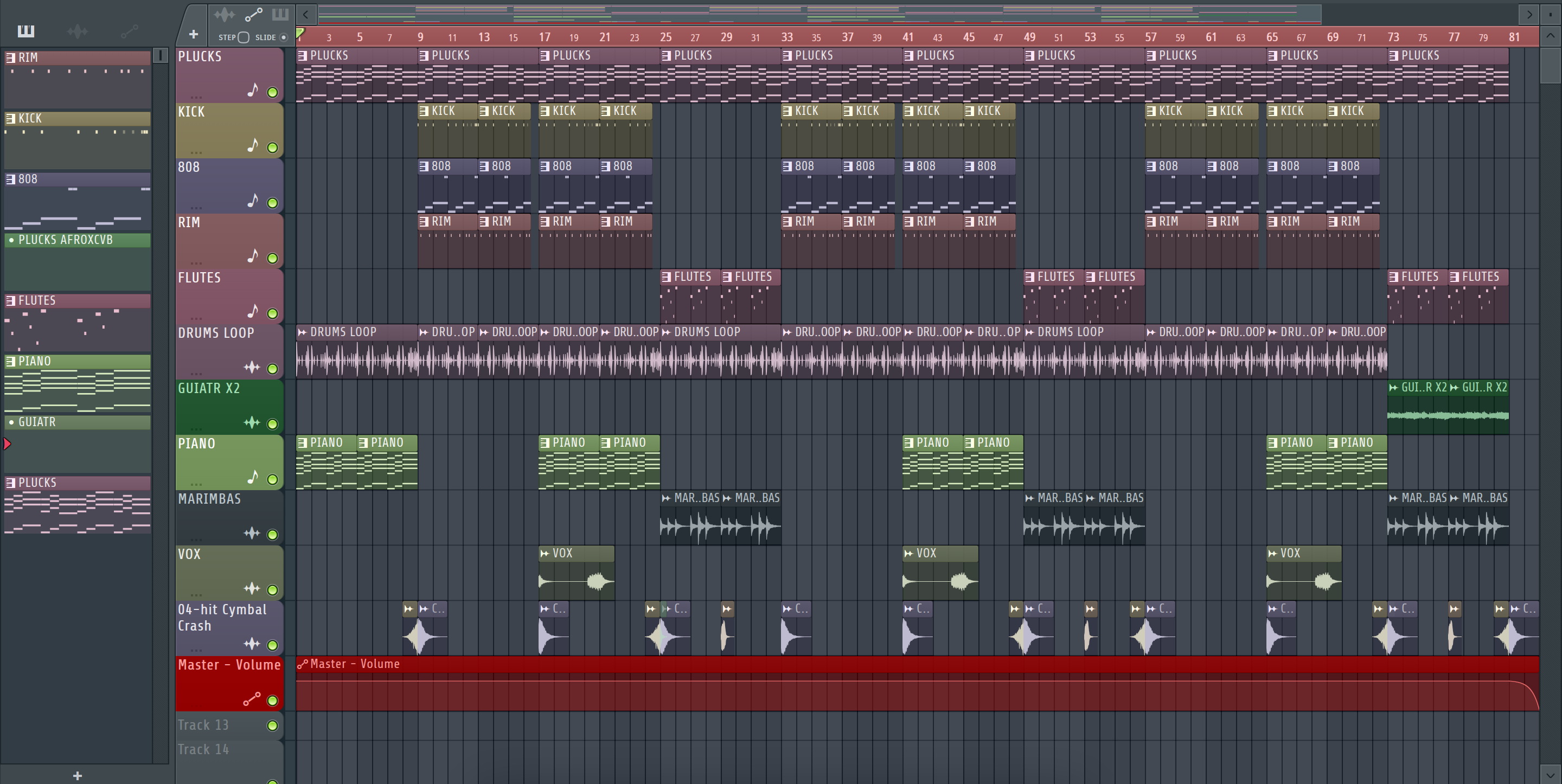This screenshot has width=1562, height=784.
Task: Open the VOX clip menu at bar 17
Action: tap(545, 554)
